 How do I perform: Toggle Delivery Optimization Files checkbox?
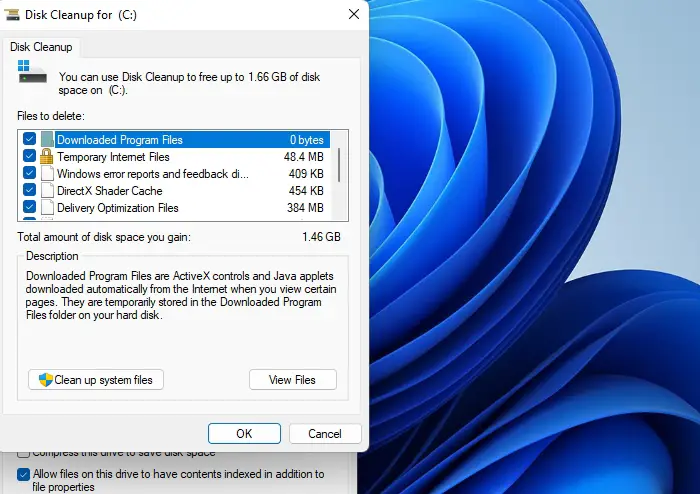coord(29,207)
